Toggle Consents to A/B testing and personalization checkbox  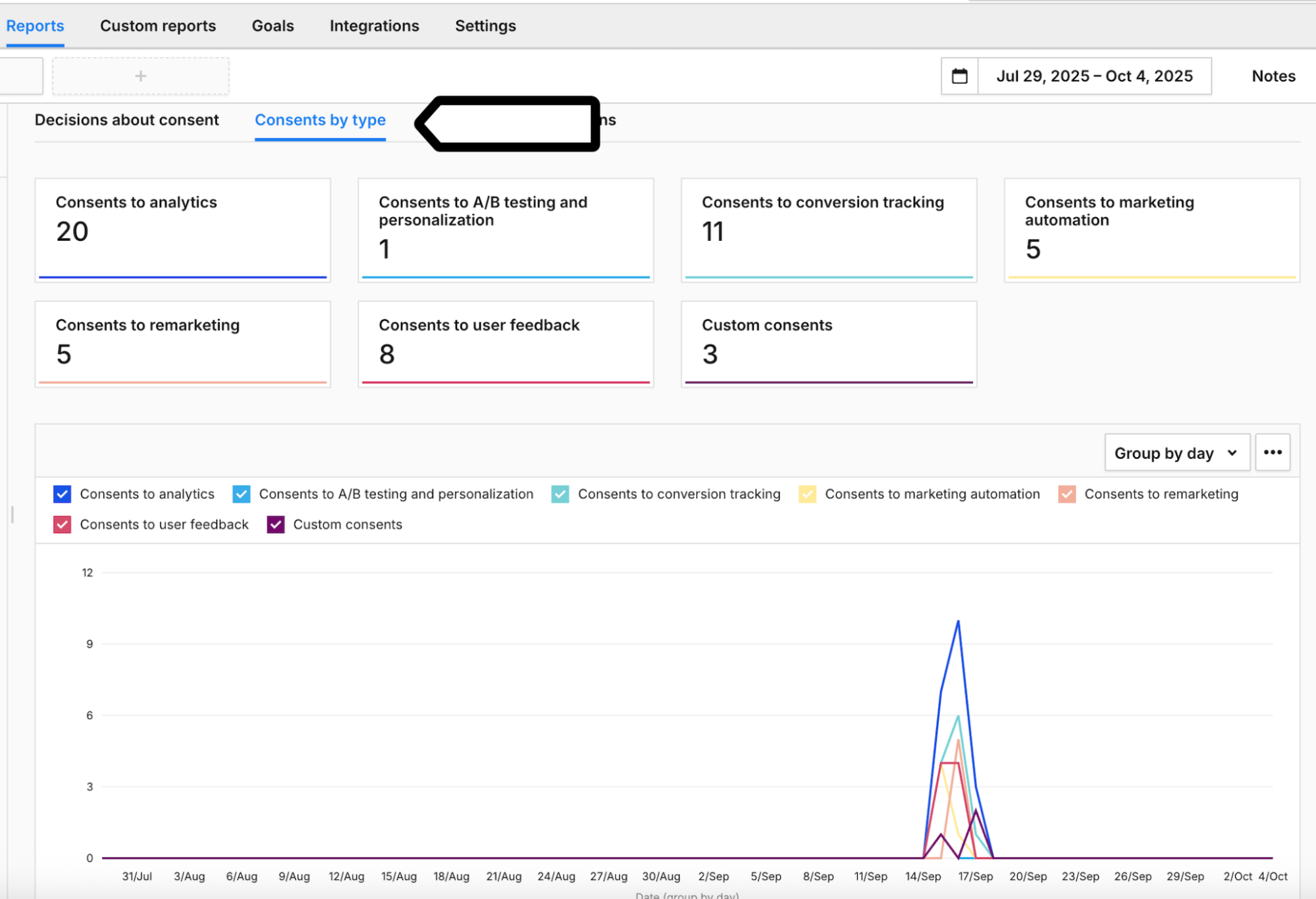(241, 494)
